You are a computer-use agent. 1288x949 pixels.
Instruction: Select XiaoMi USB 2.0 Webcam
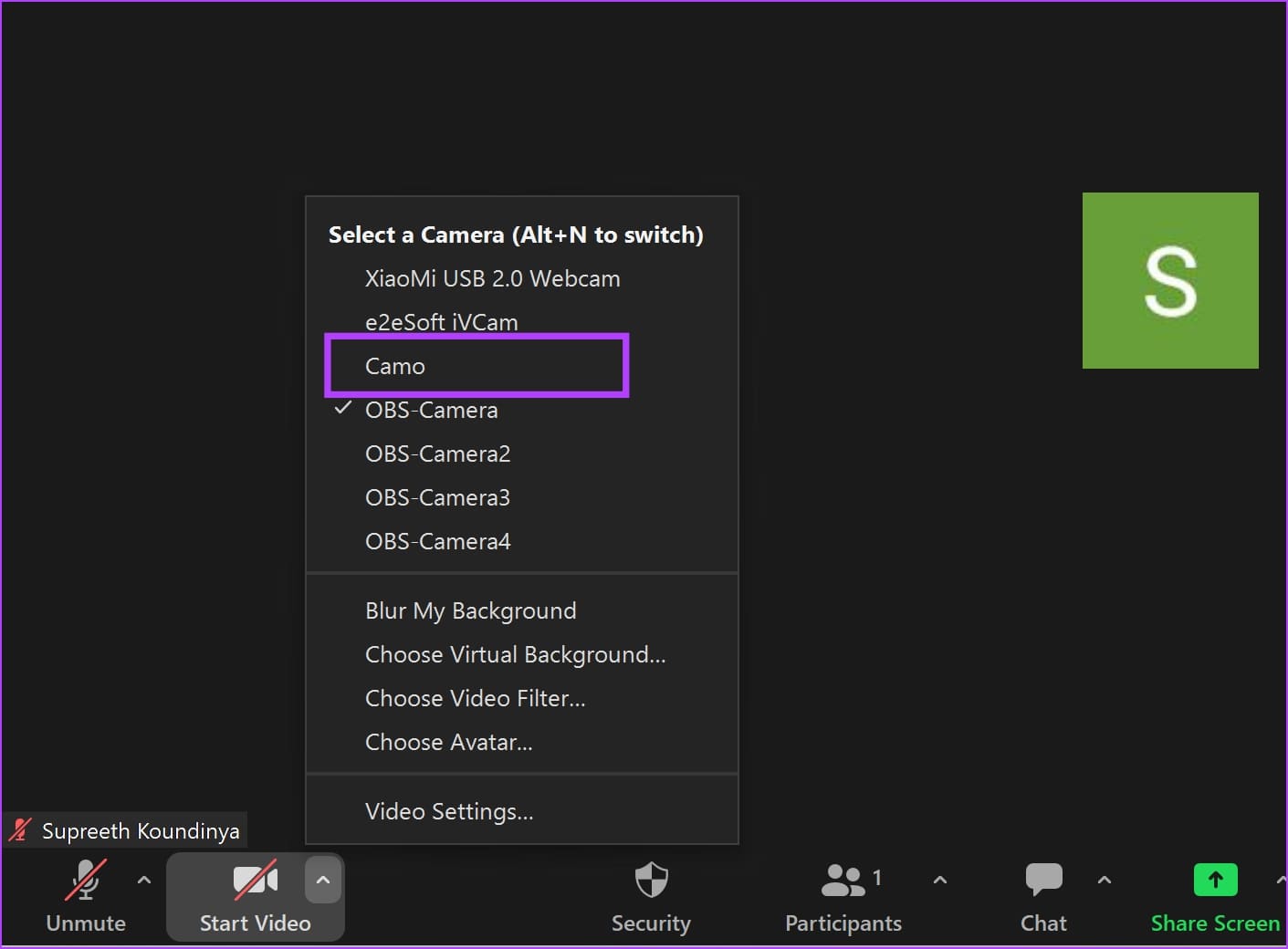(x=522, y=278)
